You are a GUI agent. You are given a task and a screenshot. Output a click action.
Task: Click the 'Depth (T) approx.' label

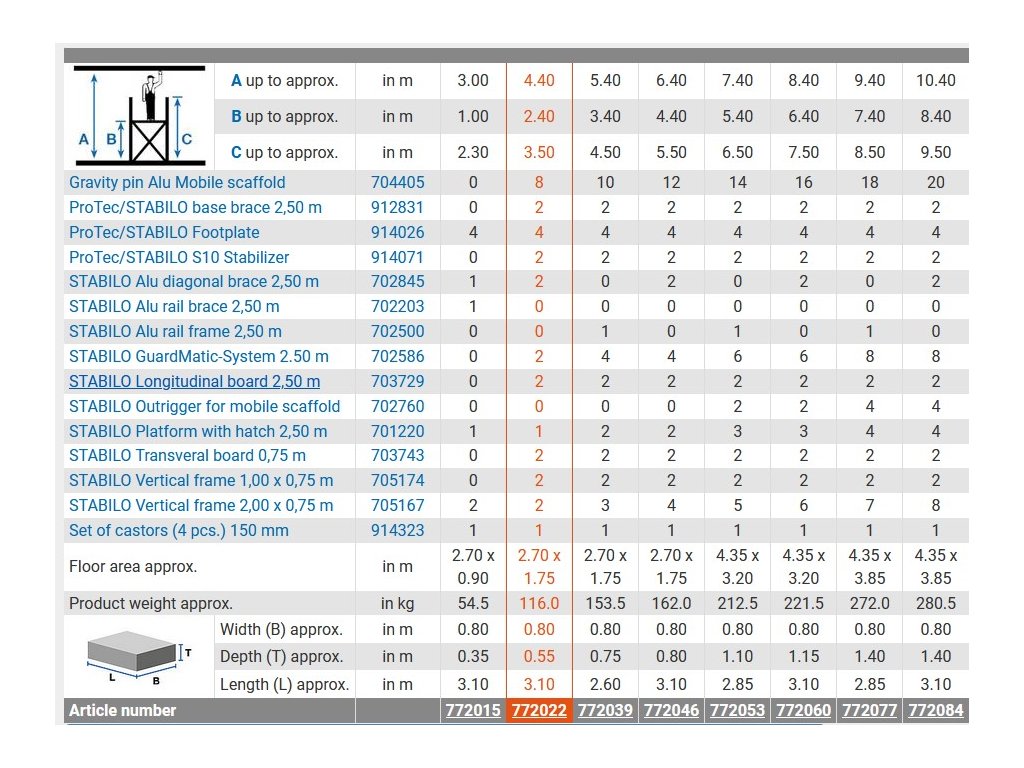tap(281, 656)
